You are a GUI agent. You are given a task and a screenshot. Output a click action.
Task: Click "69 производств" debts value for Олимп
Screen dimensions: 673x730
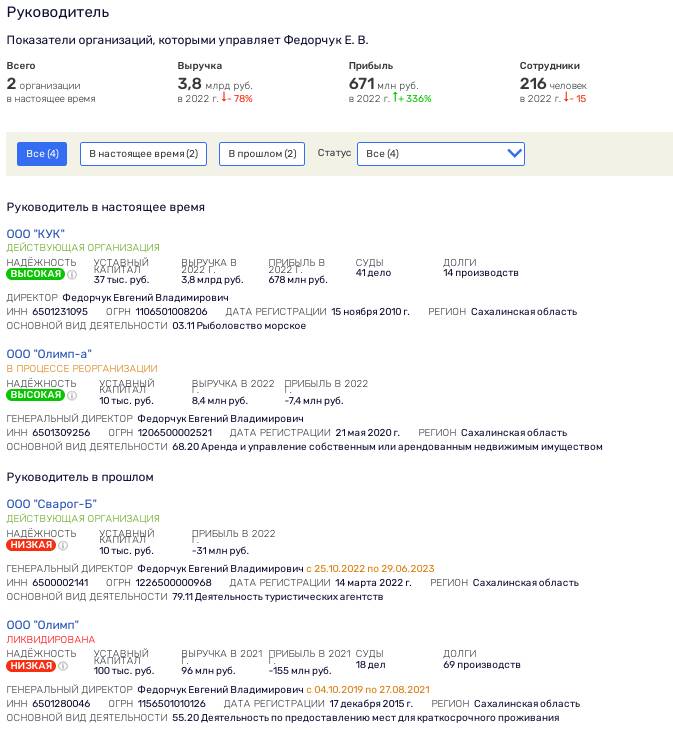click(x=482, y=665)
